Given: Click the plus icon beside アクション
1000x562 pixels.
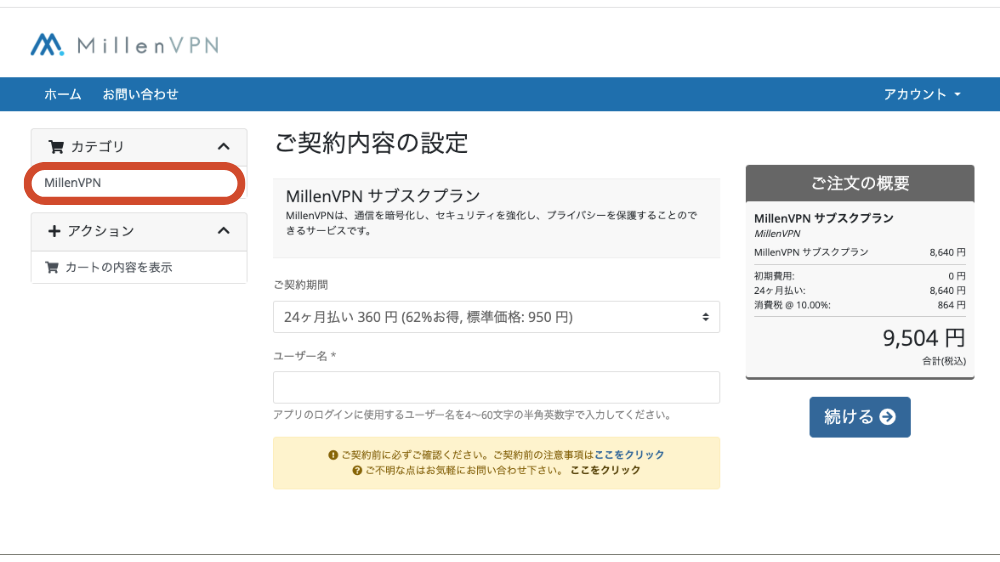Looking at the screenshot, I should (54, 231).
